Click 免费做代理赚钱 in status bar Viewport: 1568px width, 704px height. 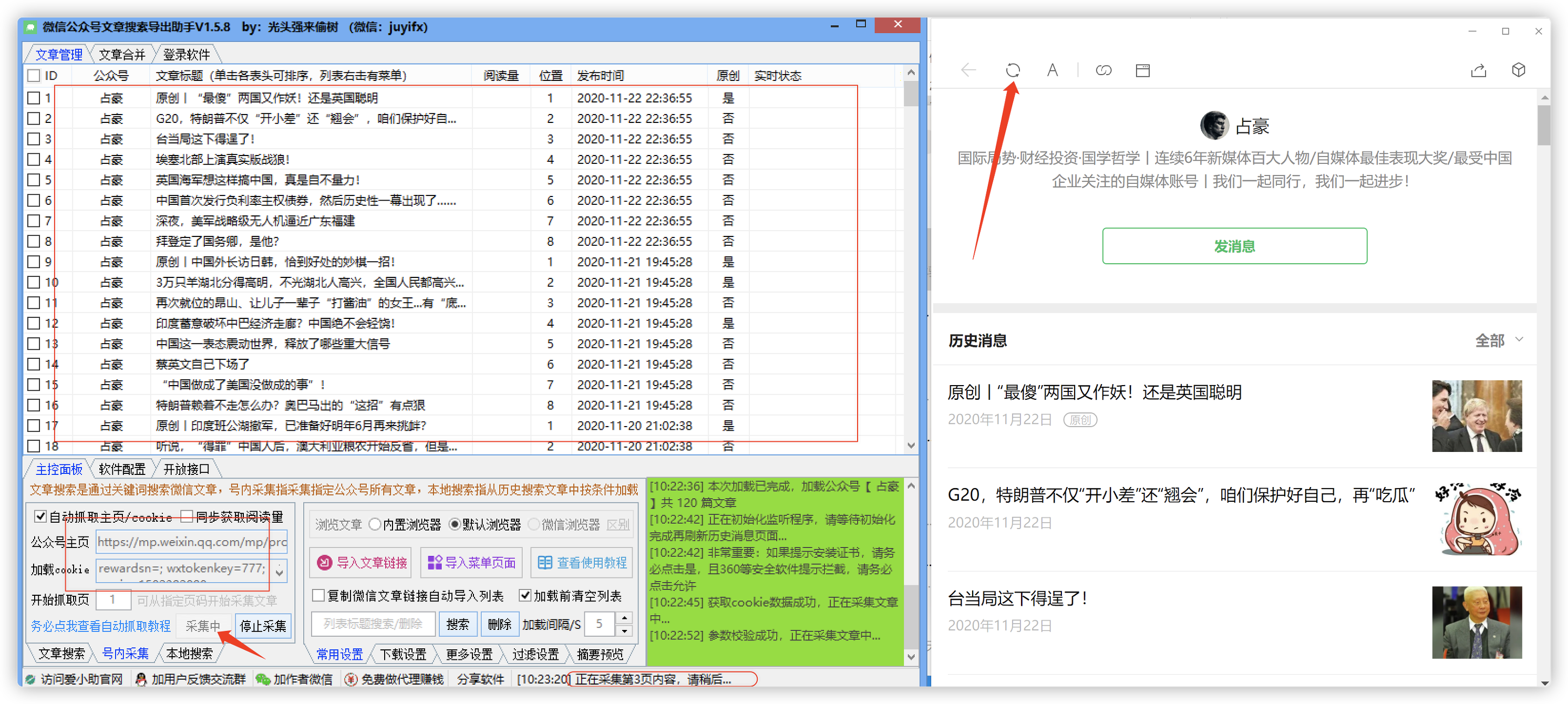click(x=395, y=679)
